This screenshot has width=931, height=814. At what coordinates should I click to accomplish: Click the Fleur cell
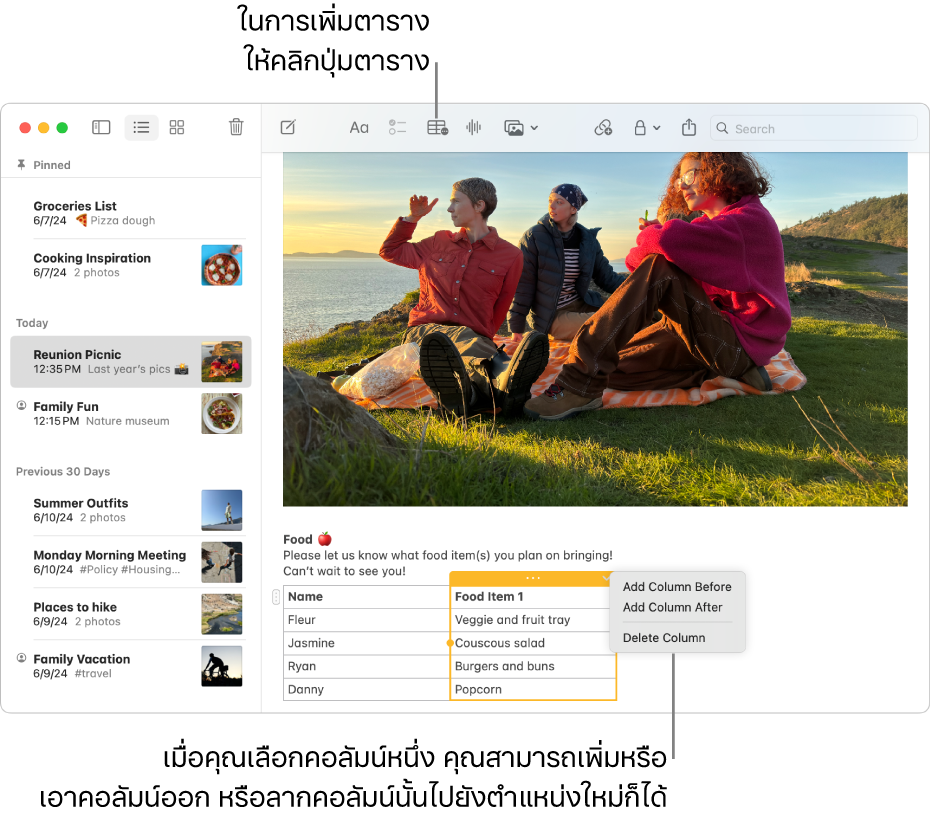tap(366, 620)
